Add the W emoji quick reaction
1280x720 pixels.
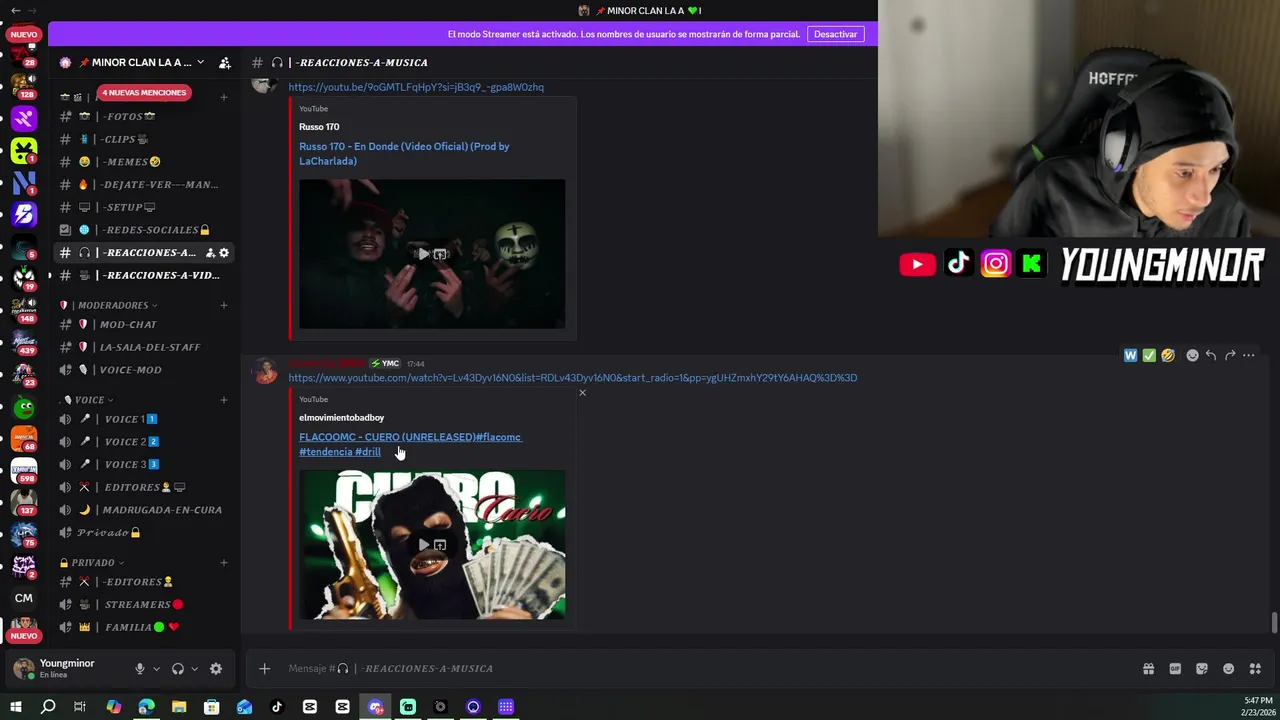pyautogui.click(x=1130, y=355)
